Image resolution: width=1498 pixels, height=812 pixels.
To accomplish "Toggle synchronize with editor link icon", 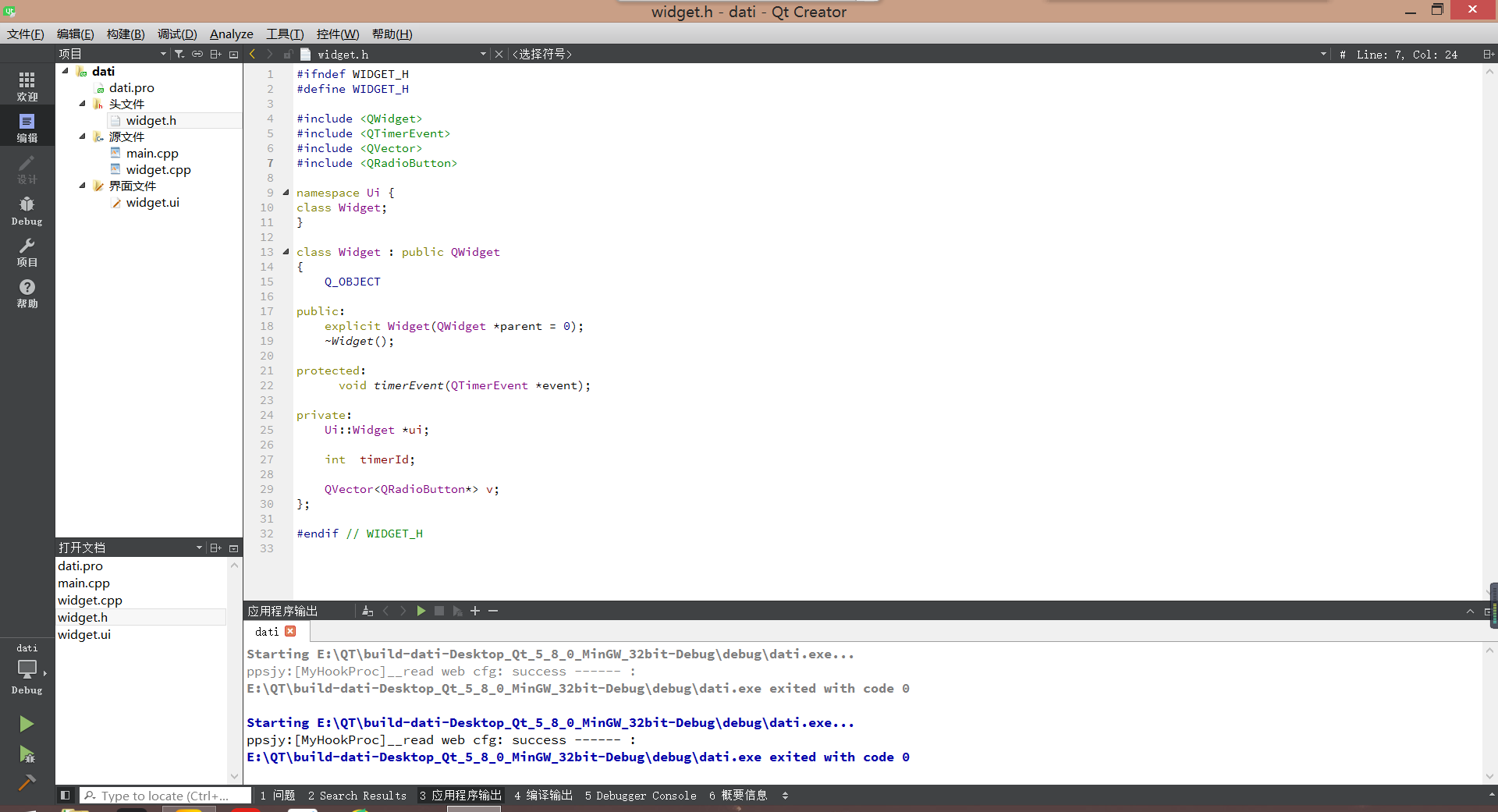I will tap(197, 54).
